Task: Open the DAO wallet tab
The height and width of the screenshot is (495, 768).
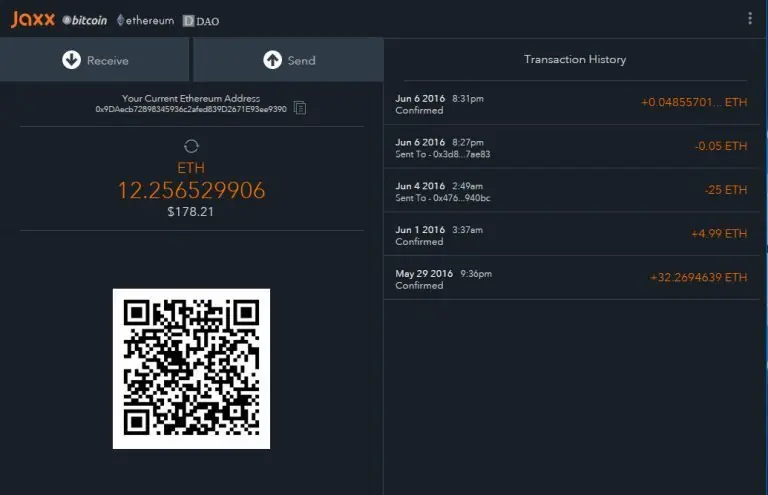Action: pos(201,21)
